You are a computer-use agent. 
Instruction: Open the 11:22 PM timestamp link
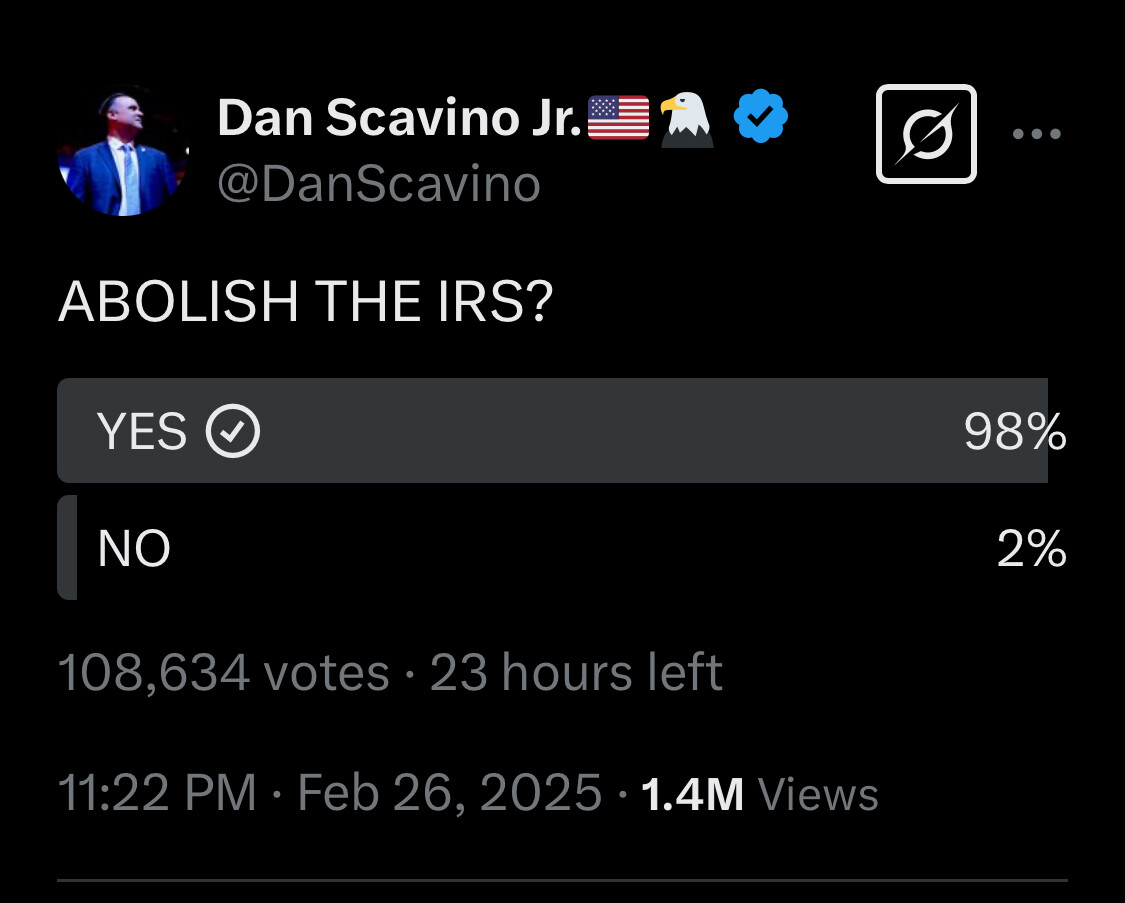click(157, 793)
